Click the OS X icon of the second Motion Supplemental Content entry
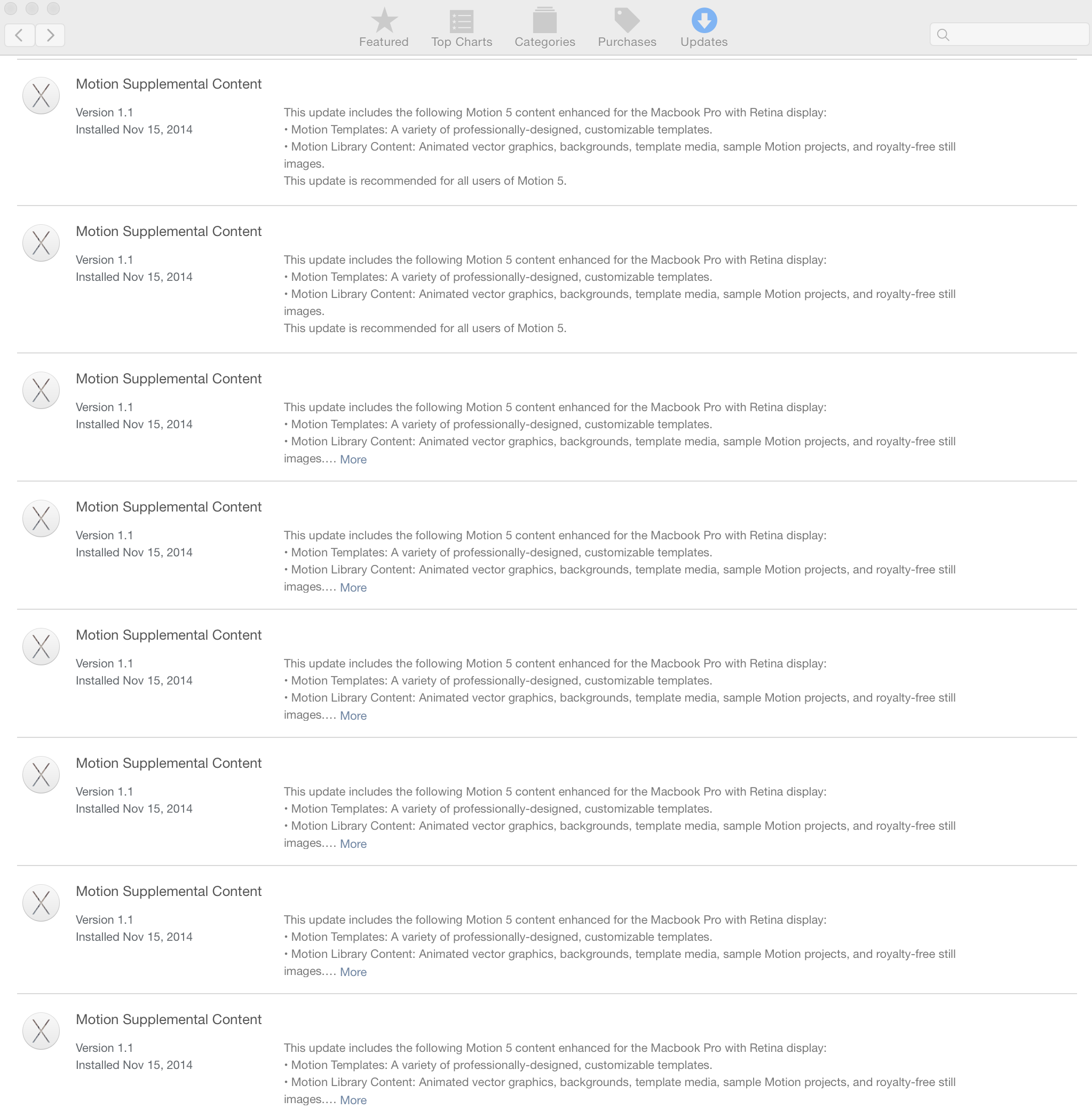This screenshot has width=1092, height=1117. (41, 243)
